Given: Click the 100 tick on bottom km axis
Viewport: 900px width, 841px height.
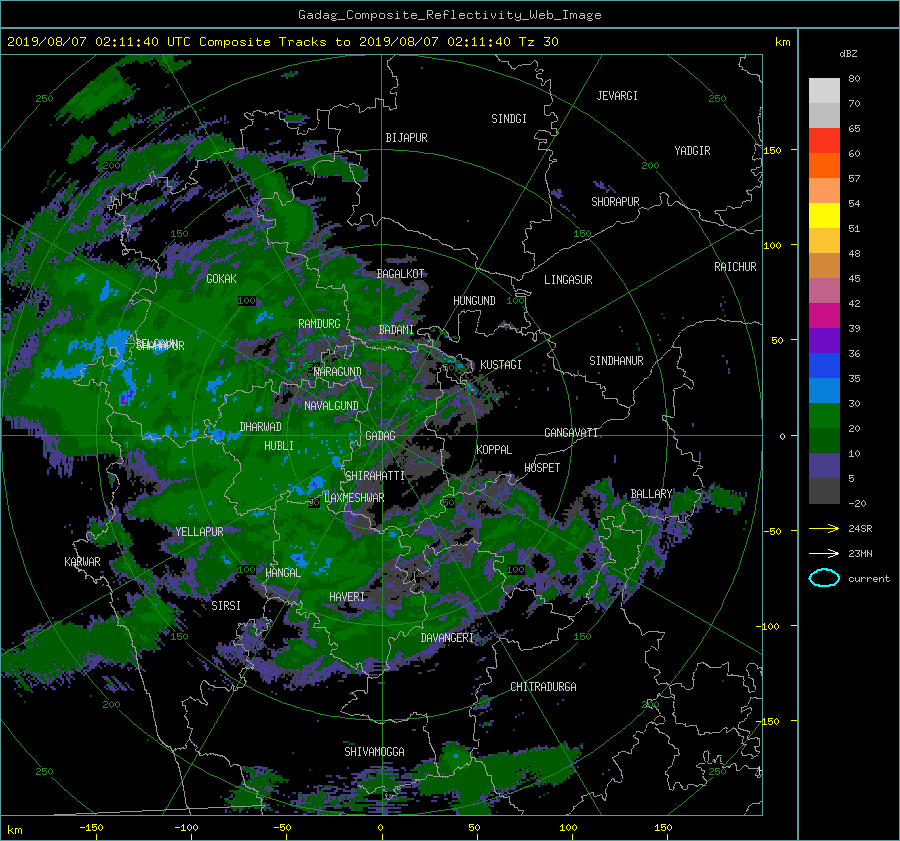Looking at the screenshot, I should coord(568,827).
